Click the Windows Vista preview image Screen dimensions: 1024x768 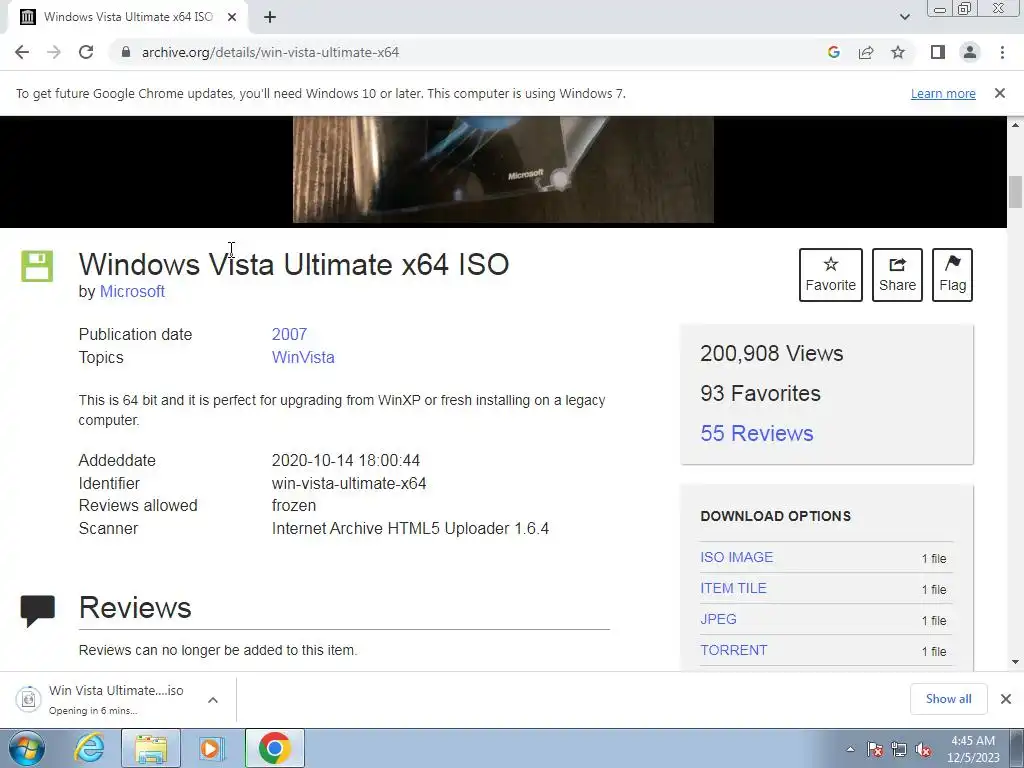point(503,170)
